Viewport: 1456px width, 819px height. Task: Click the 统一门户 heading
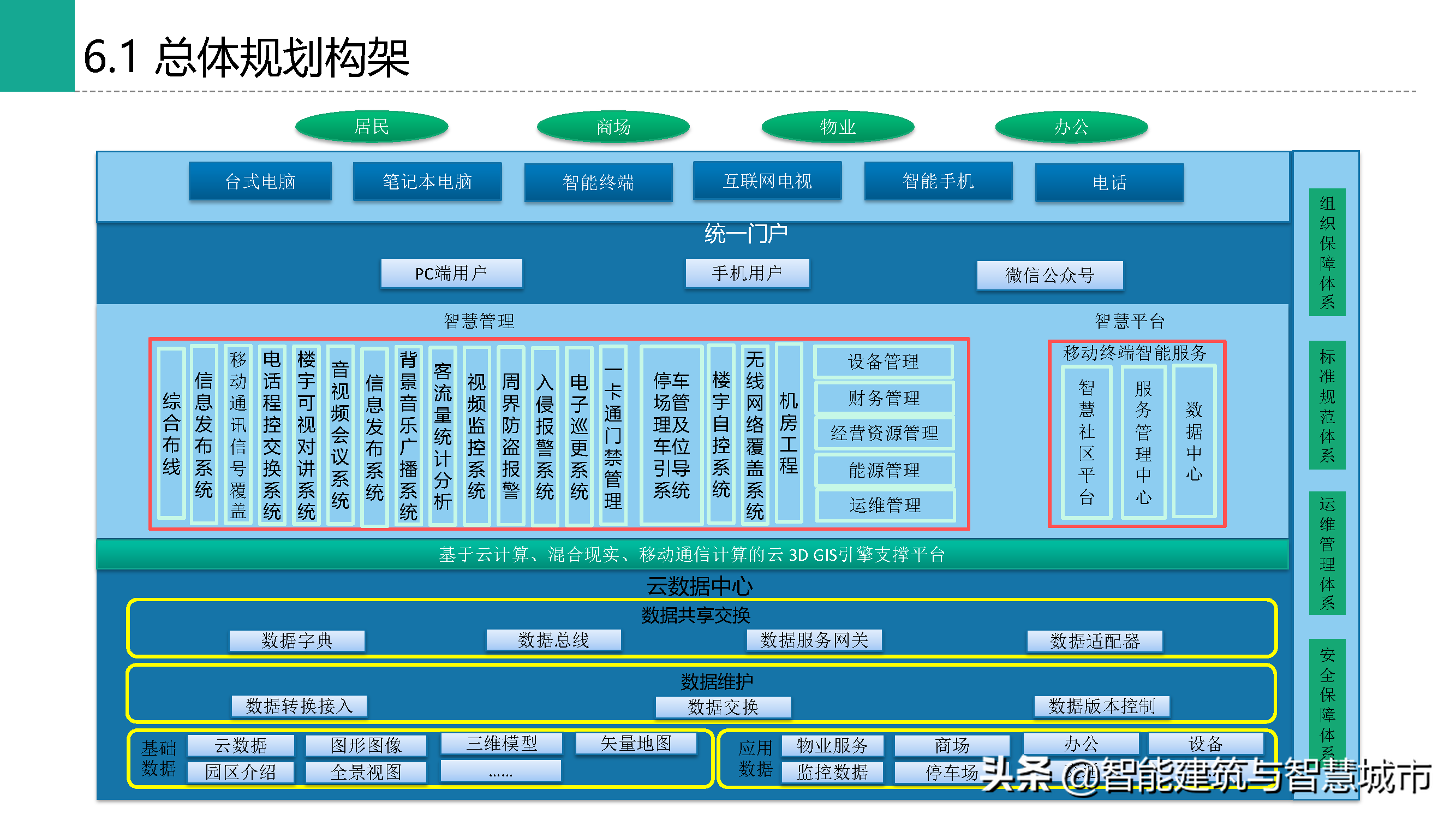click(x=746, y=234)
